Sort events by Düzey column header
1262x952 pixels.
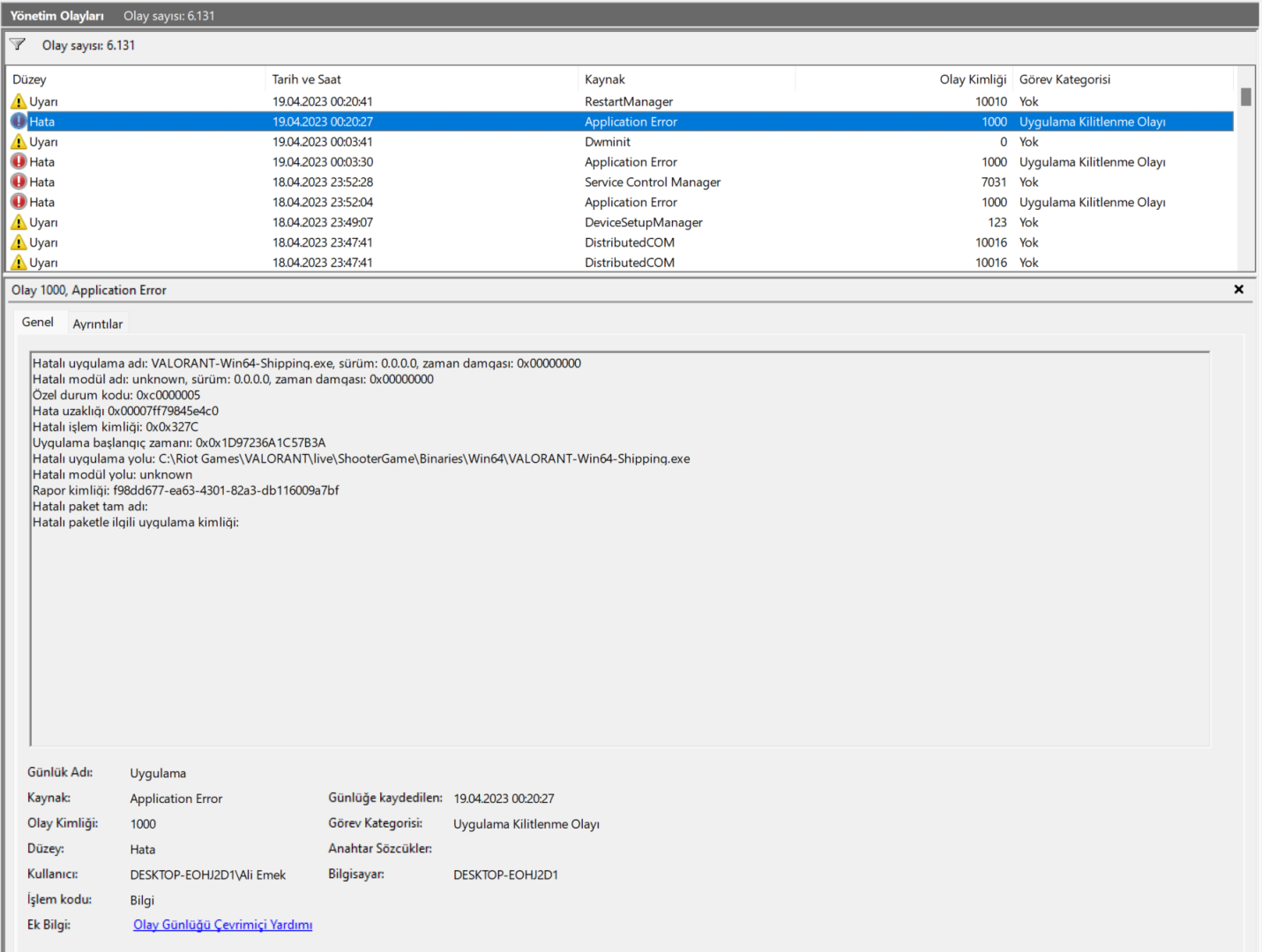pyautogui.click(x=135, y=79)
